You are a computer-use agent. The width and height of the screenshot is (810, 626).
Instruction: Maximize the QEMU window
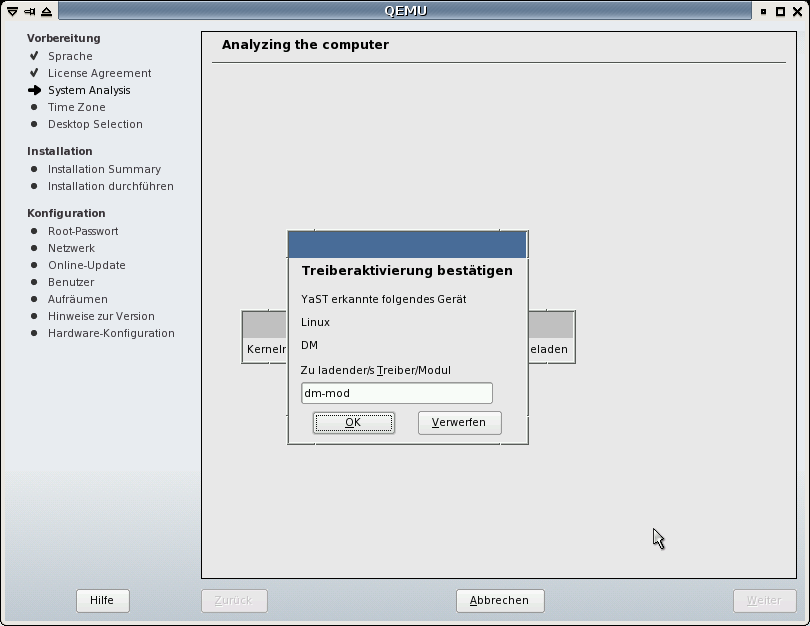tap(781, 11)
